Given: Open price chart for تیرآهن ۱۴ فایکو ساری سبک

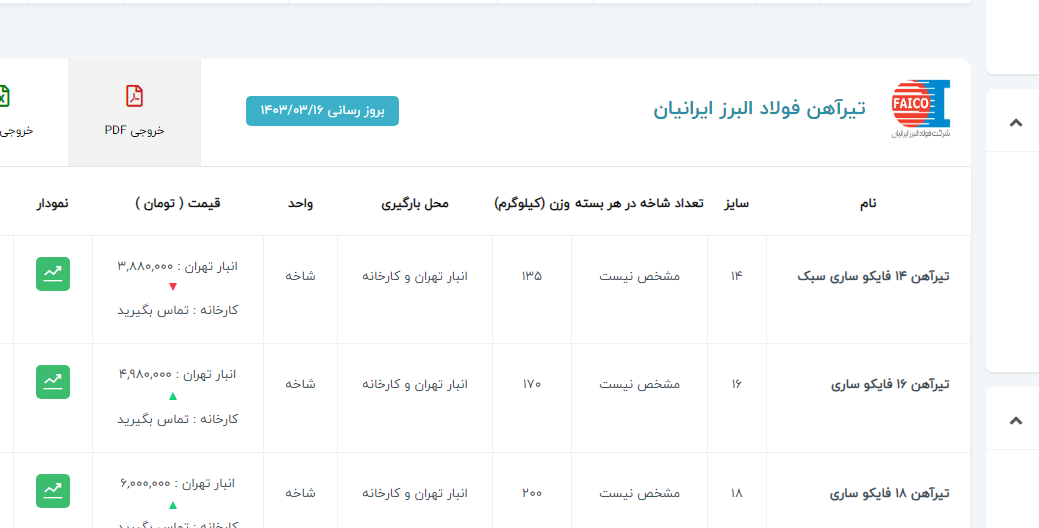Looking at the screenshot, I should [53, 274].
